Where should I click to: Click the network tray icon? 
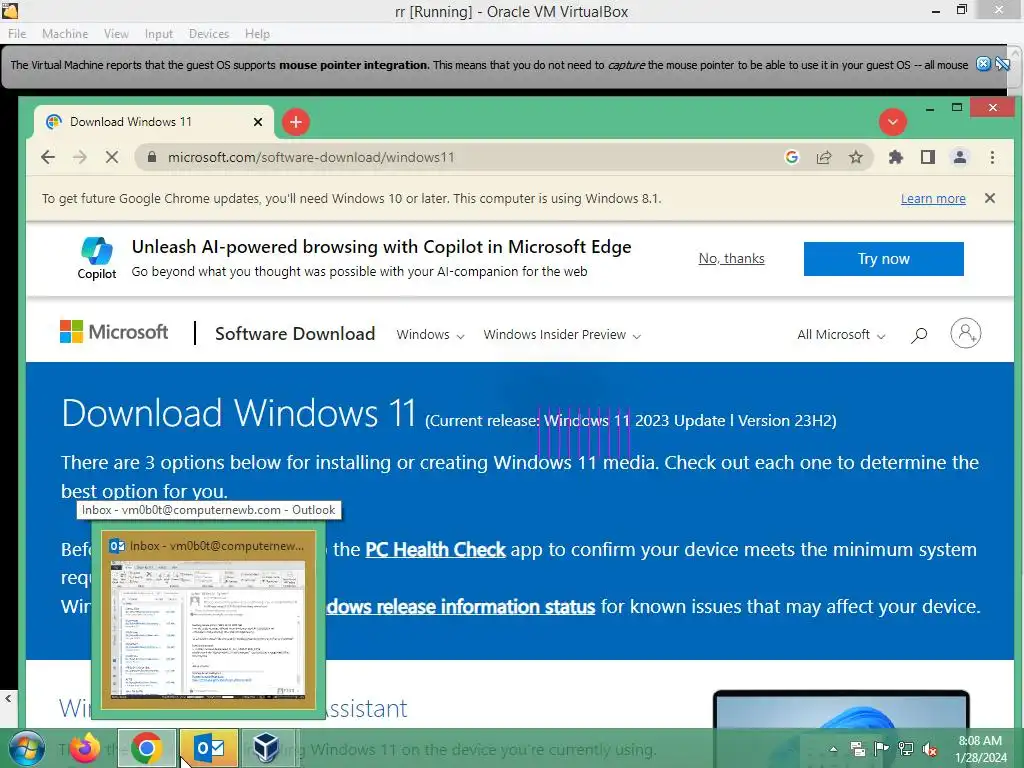click(x=906, y=749)
